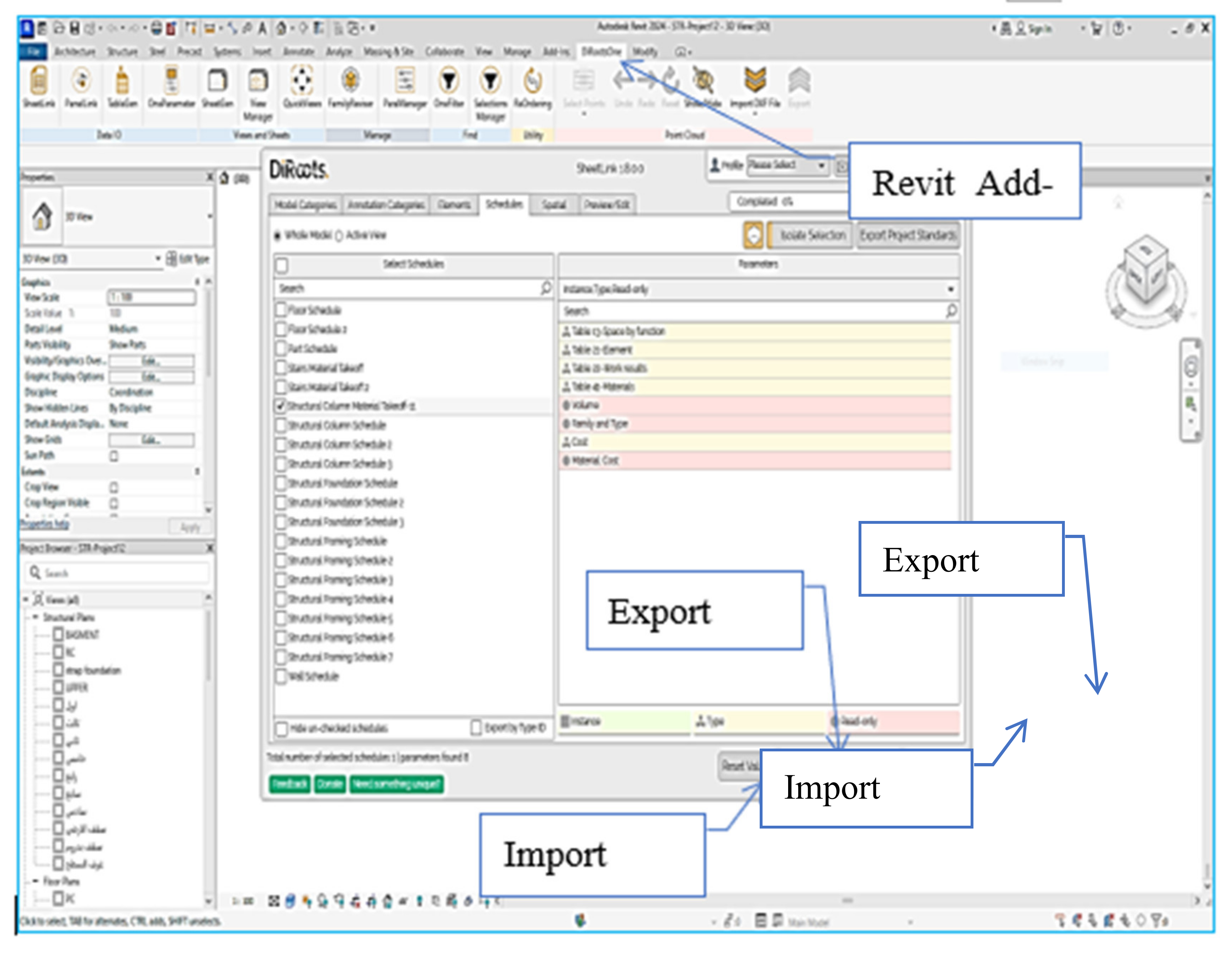Click the Save icon in quick access toolbar
This screenshot has width=1232, height=953.
[74, 28]
